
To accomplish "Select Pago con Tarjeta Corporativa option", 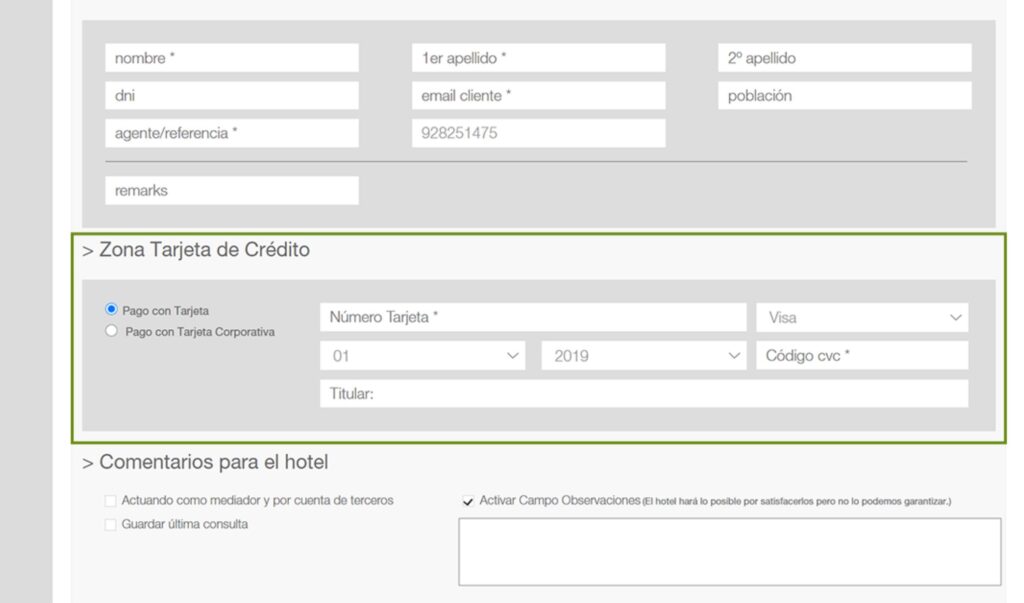I will [x=111, y=331].
